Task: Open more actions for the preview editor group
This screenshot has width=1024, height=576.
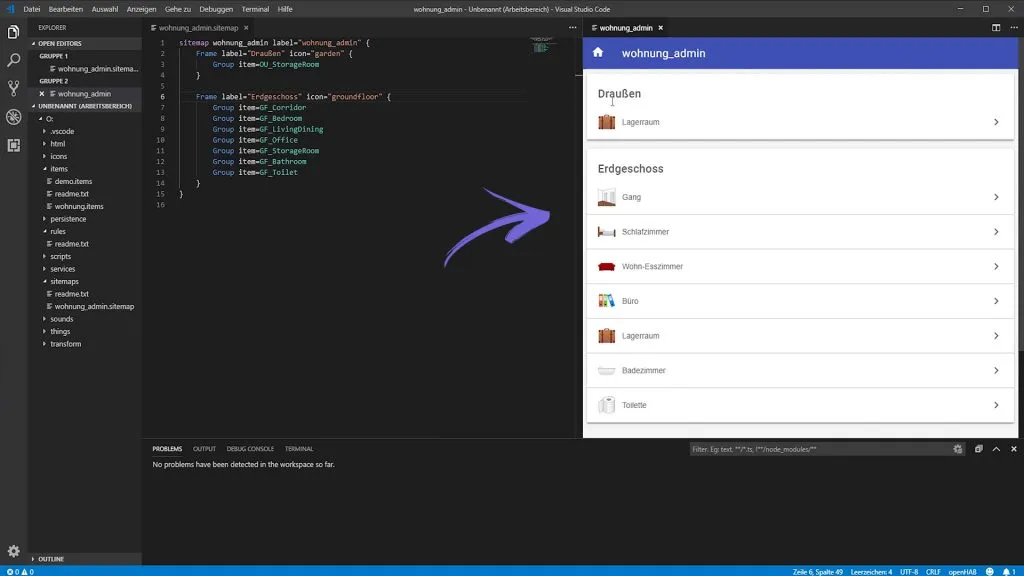Action: click(1014, 27)
